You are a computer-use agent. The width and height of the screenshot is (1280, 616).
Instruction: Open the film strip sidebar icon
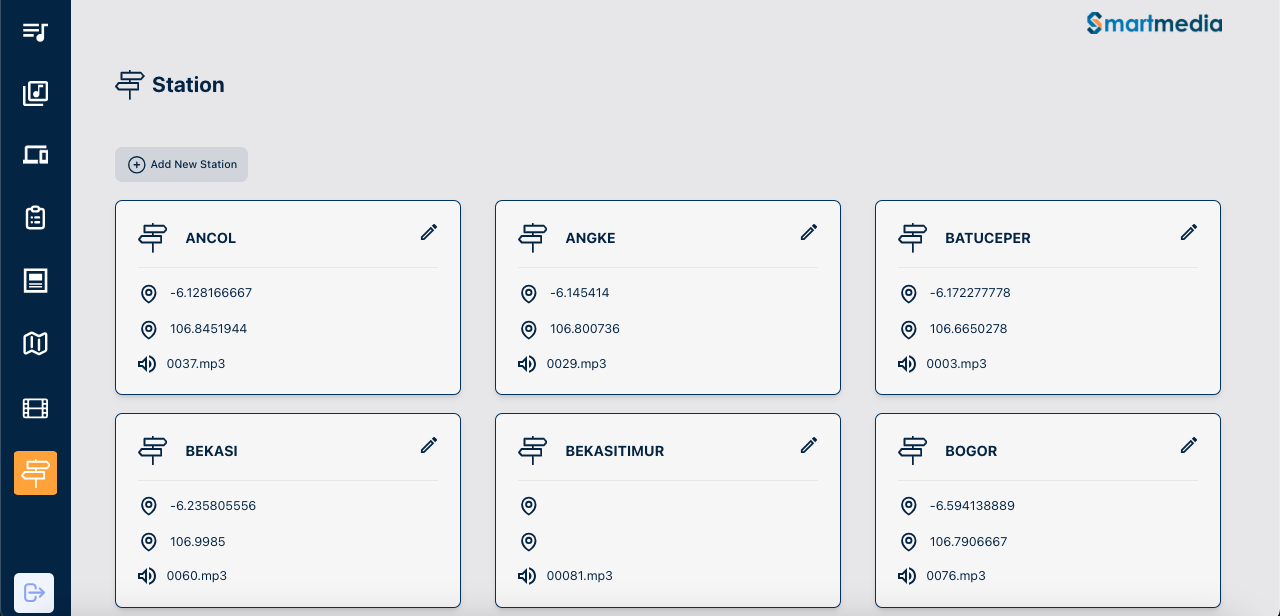tap(35, 408)
